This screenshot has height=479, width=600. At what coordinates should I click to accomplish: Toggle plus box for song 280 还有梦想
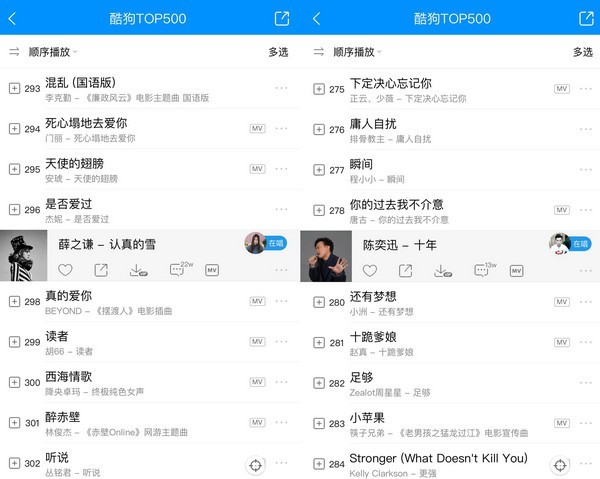tap(319, 302)
